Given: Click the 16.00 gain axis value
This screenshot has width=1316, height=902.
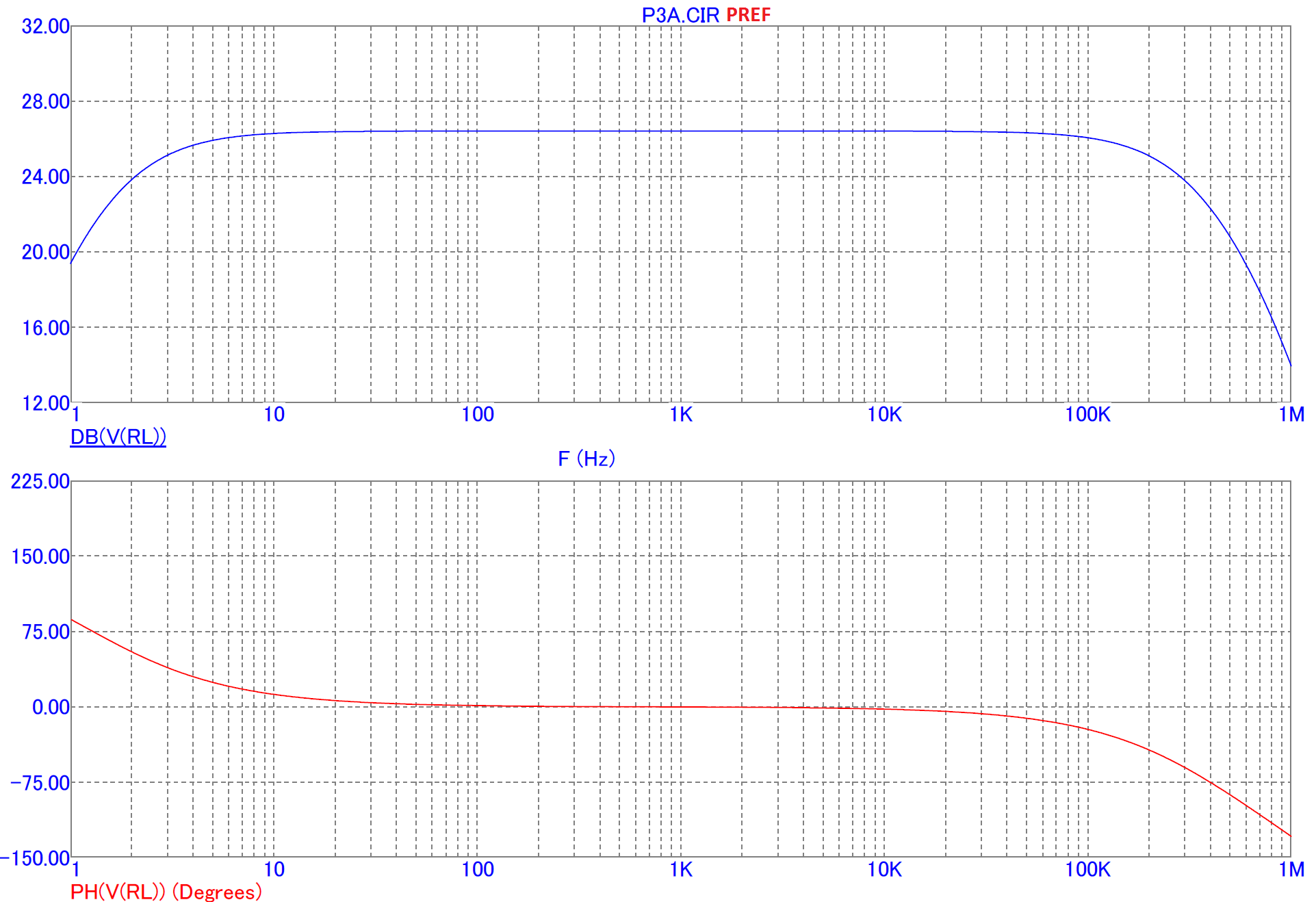Looking at the screenshot, I should 46,328.
